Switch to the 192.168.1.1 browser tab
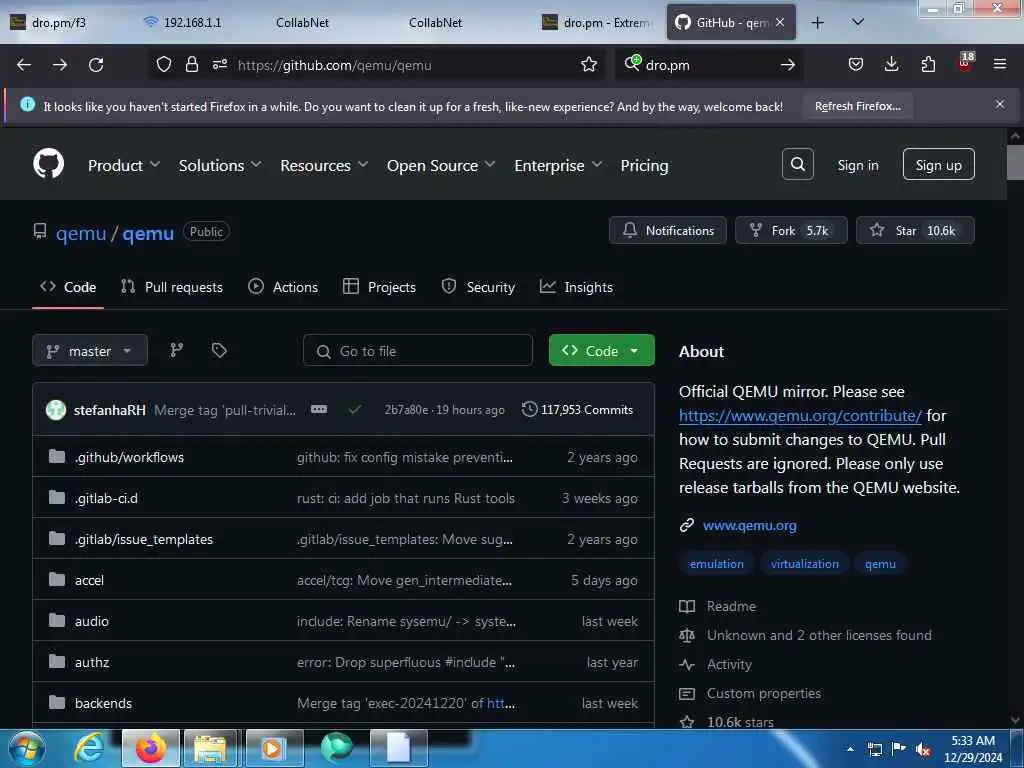 193,23
